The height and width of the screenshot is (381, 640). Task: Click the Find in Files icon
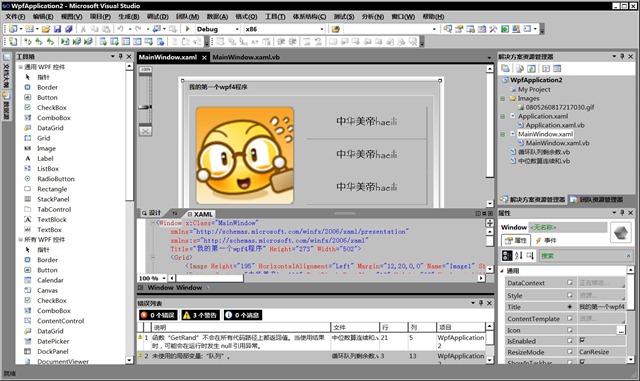click(x=336, y=29)
